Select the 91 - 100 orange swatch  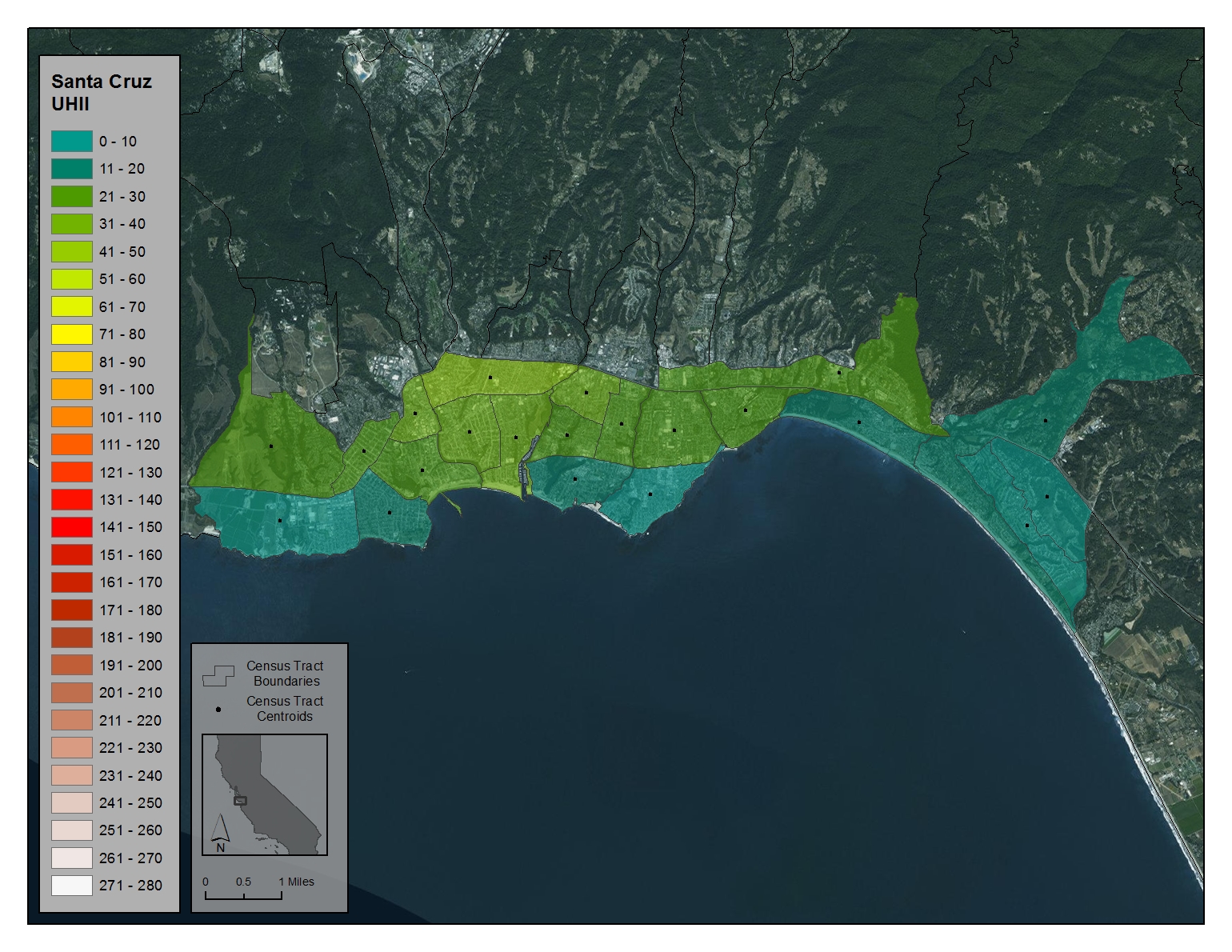(x=72, y=390)
